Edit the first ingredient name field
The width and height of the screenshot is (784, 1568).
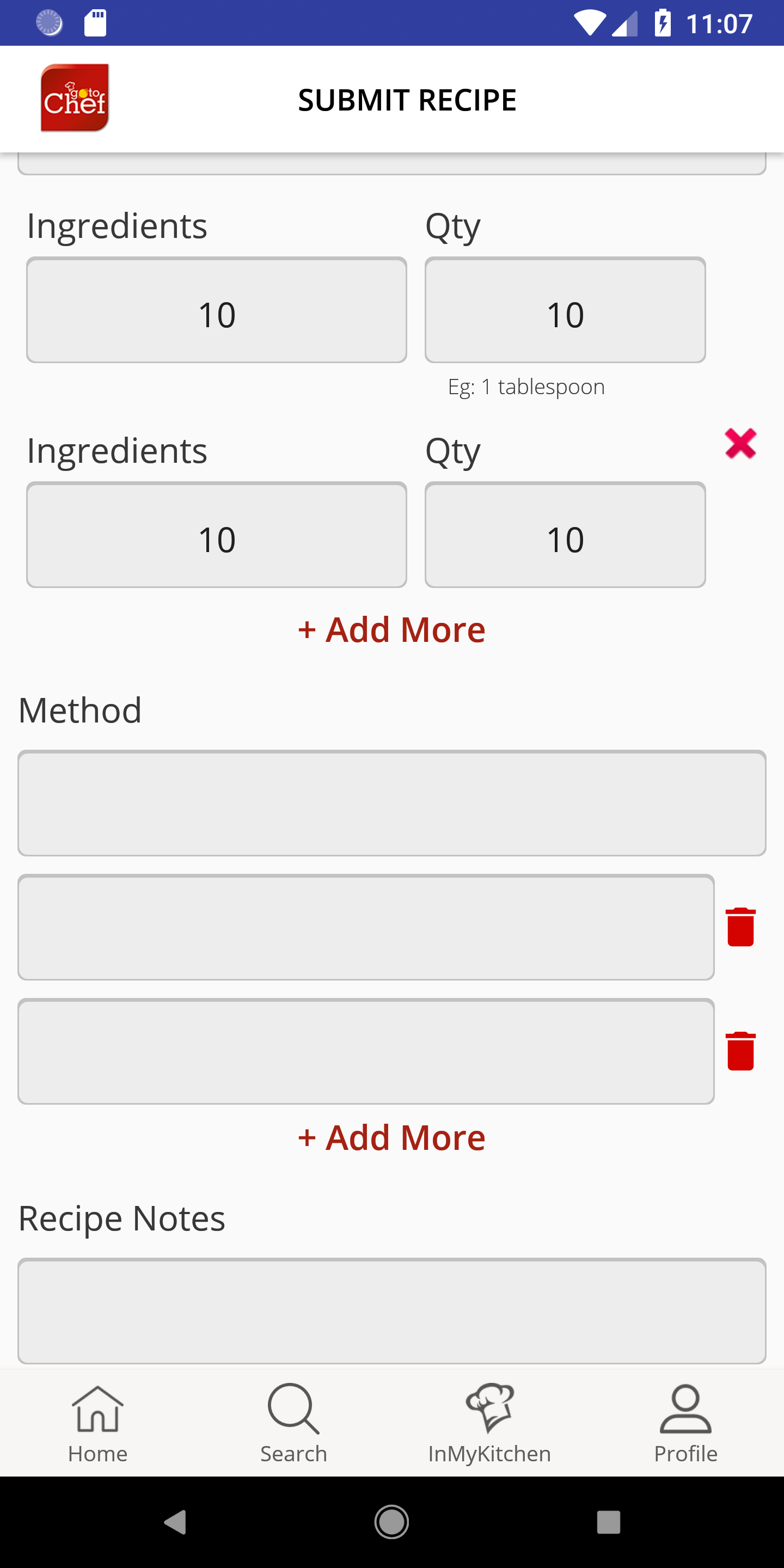217,310
